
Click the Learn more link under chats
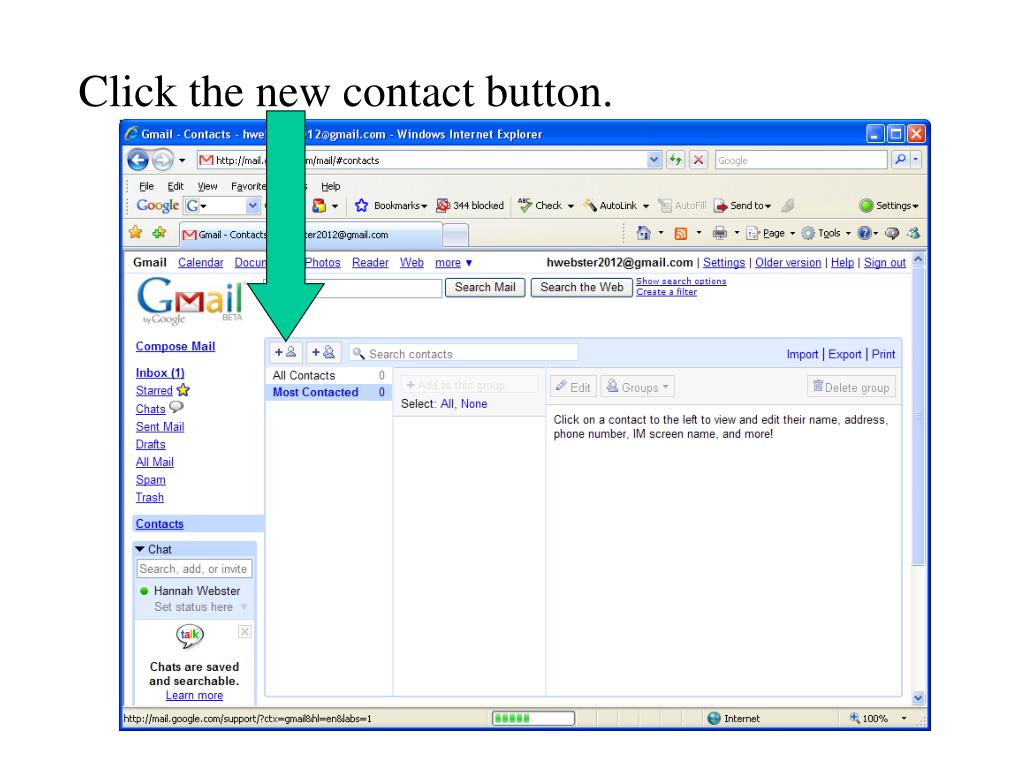(194, 696)
